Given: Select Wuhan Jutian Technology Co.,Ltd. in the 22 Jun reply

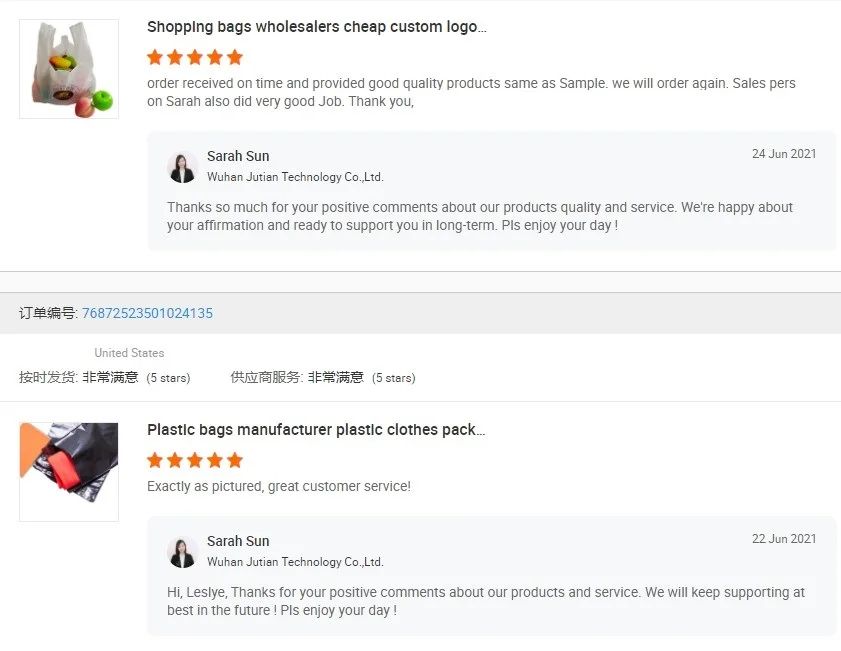Looking at the screenshot, I should [x=295, y=562].
